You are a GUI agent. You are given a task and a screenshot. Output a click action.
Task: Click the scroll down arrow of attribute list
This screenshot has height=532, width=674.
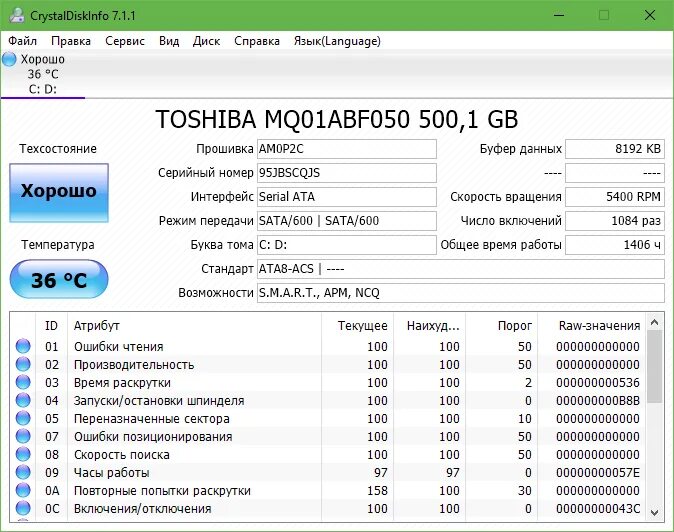(x=655, y=512)
